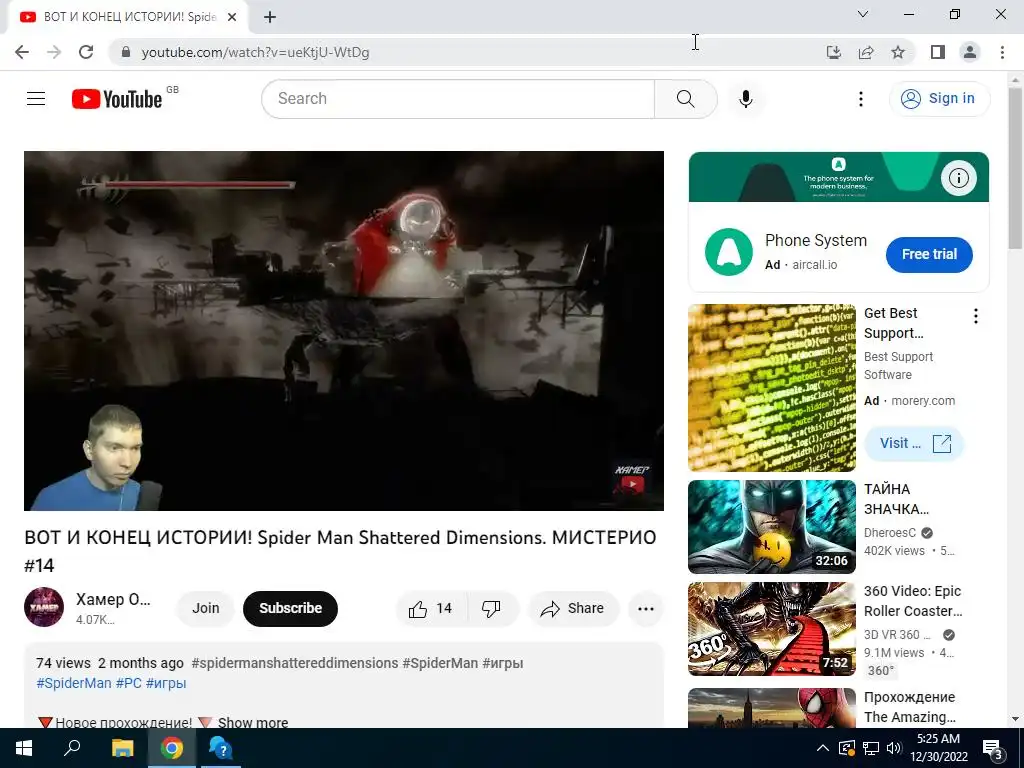Image resolution: width=1024 pixels, height=768 pixels.
Task: Start voice search with the microphone
Action: pyautogui.click(x=746, y=99)
